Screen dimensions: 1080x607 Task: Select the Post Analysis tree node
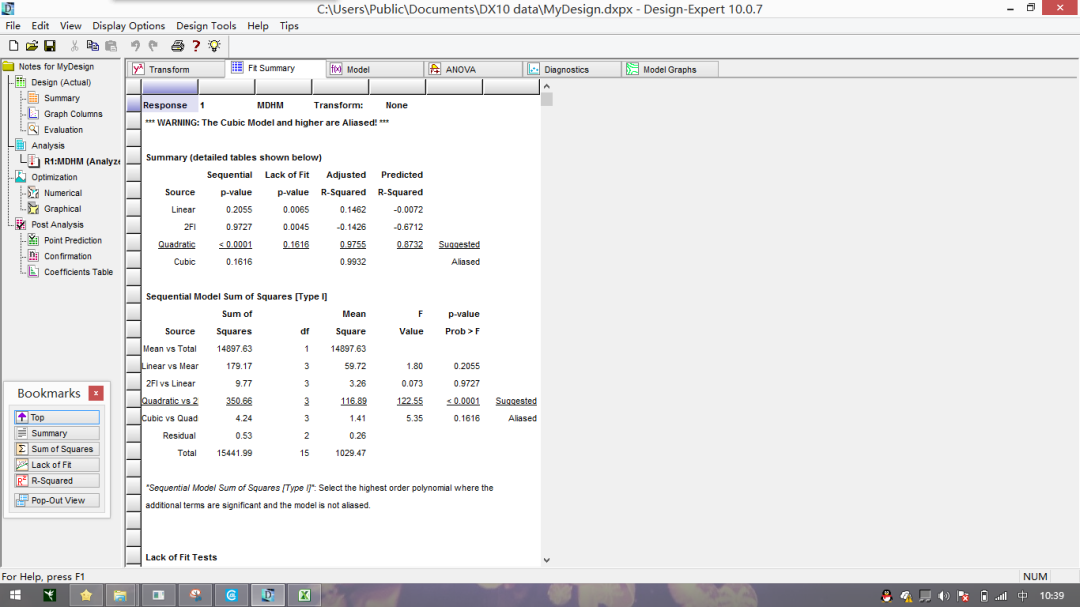[57, 225]
